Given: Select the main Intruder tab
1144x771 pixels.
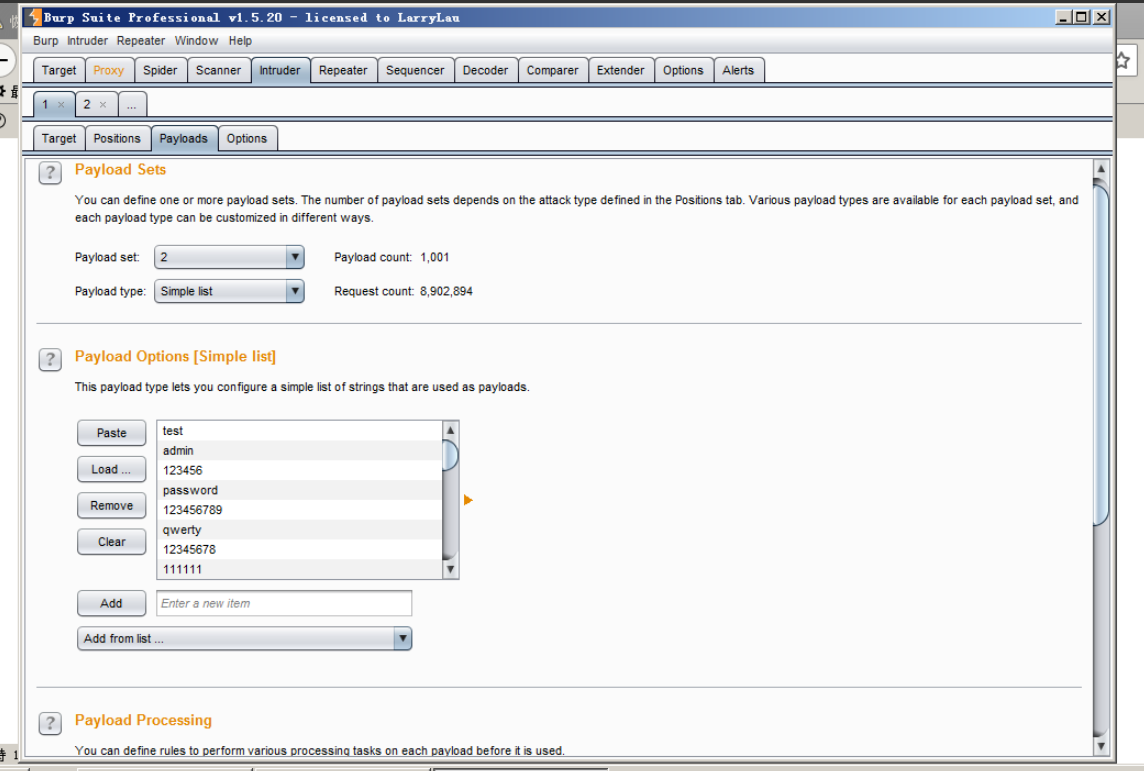Looking at the screenshot, I should [279, 70].
